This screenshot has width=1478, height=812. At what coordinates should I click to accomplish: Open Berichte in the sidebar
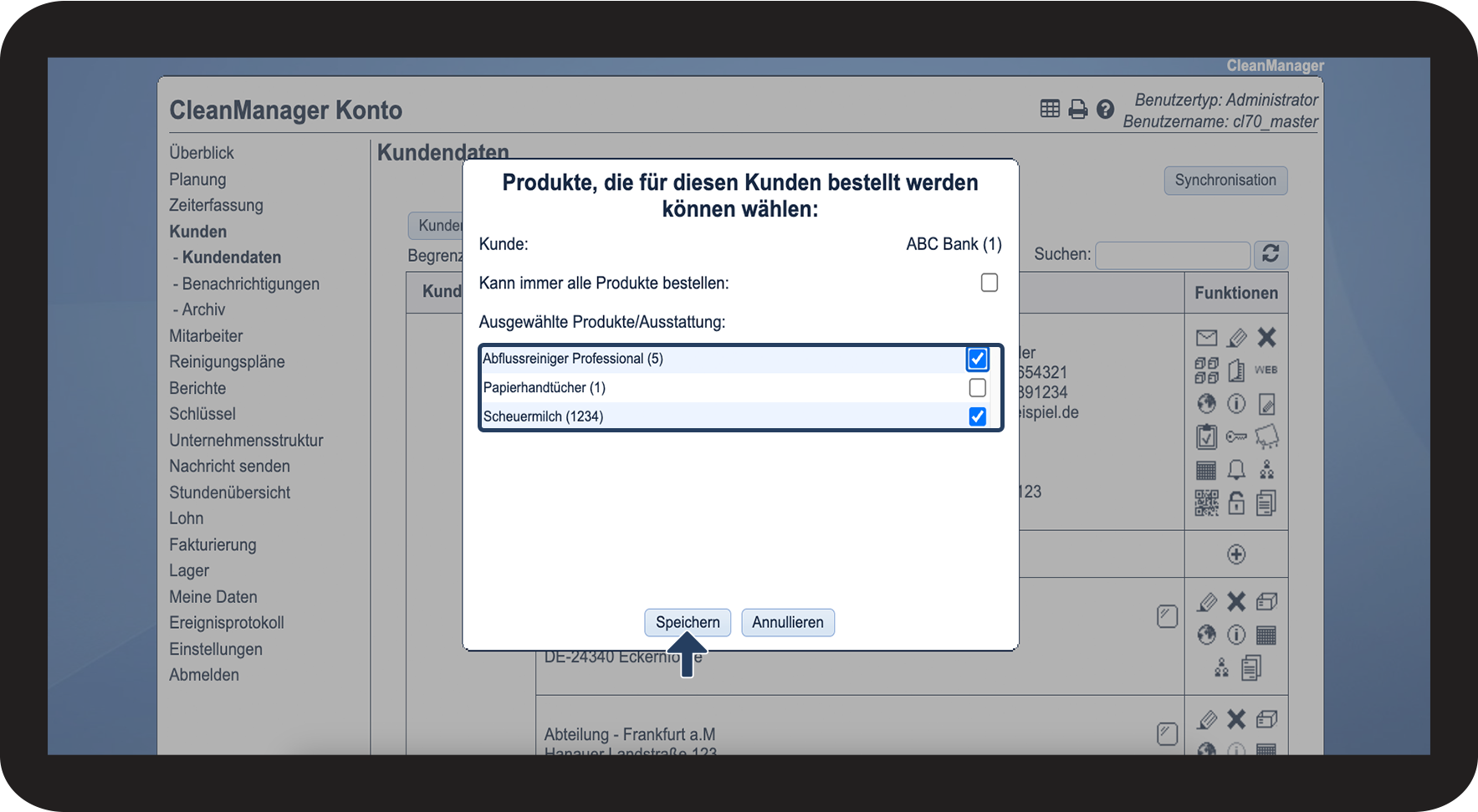pos(197,388)
